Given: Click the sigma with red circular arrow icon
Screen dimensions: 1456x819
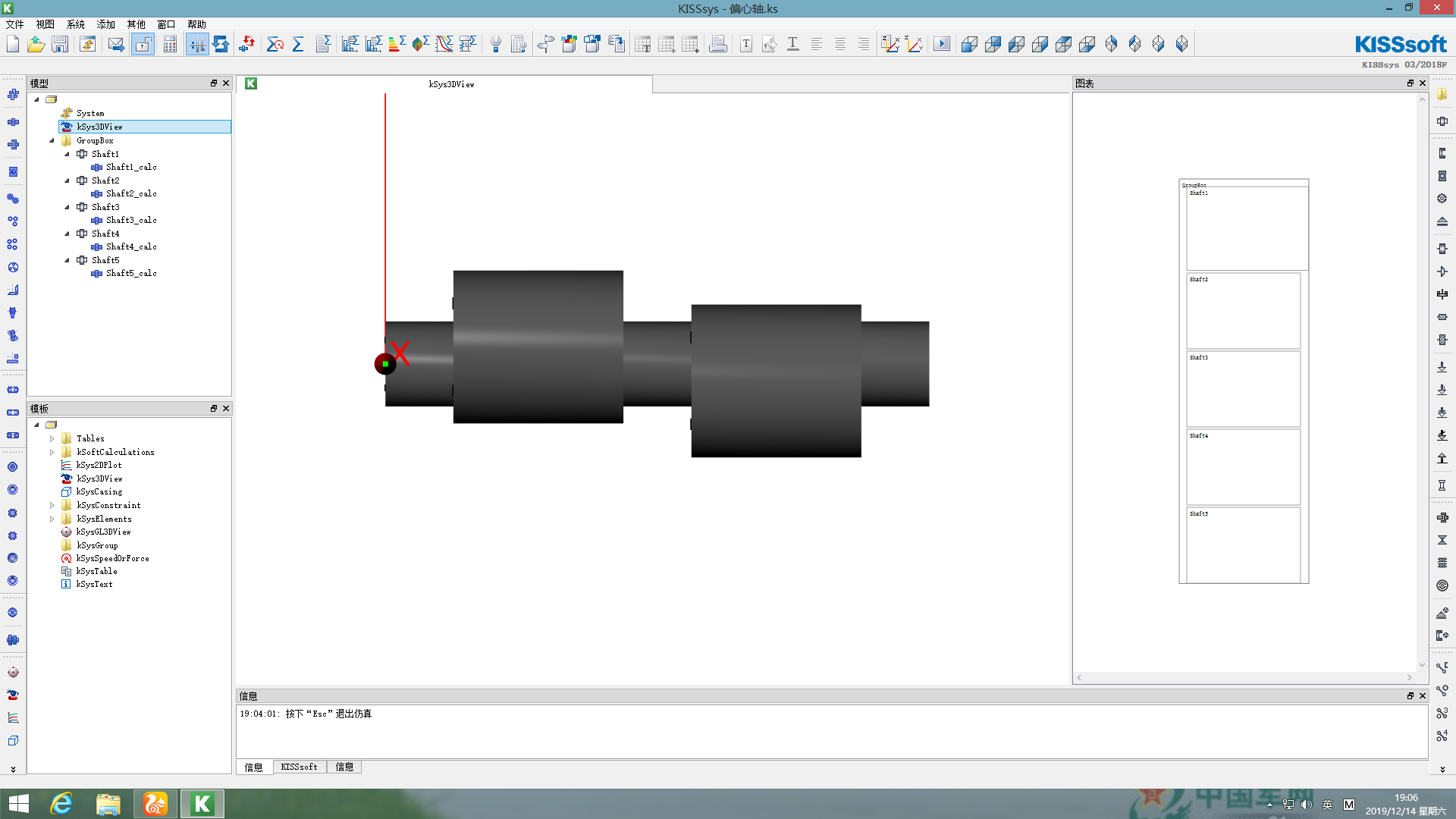Looking at the screenshot, I should click(x=275, y=44).
